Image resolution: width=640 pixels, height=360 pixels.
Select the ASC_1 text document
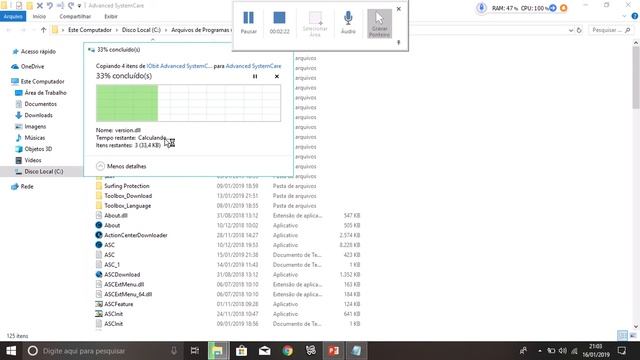112,264
